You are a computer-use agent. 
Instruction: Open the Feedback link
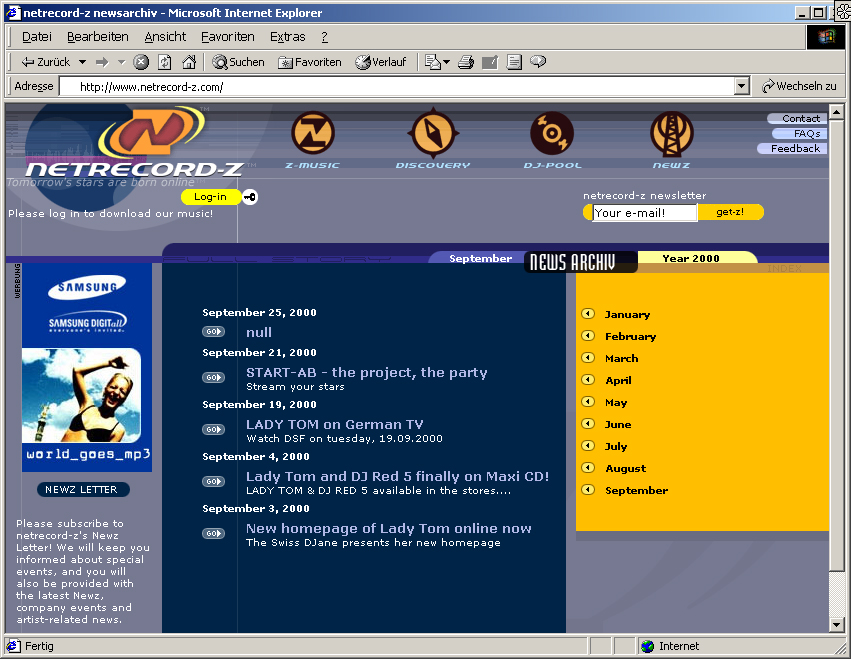tap(792, 148)
